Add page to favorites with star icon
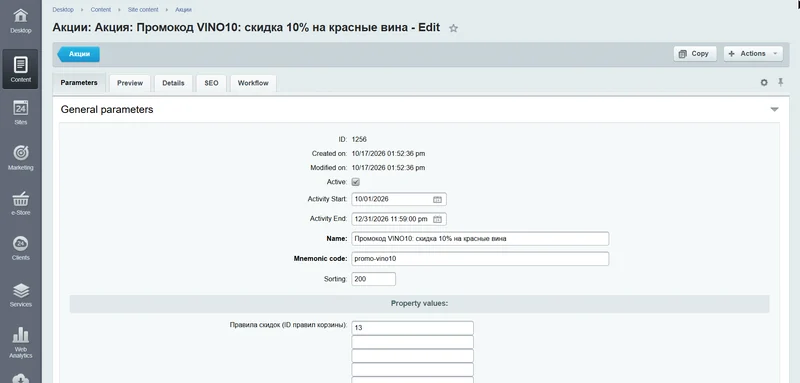 pos(453,29)
